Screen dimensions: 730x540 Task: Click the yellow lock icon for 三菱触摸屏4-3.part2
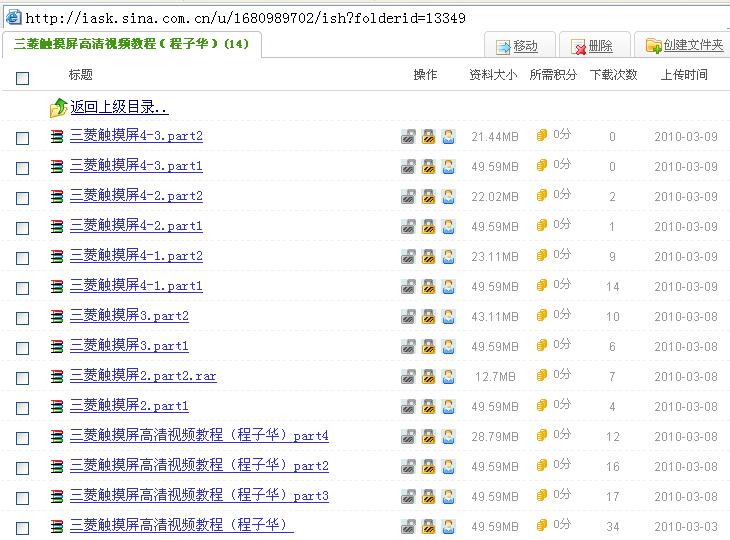(428, 136)
